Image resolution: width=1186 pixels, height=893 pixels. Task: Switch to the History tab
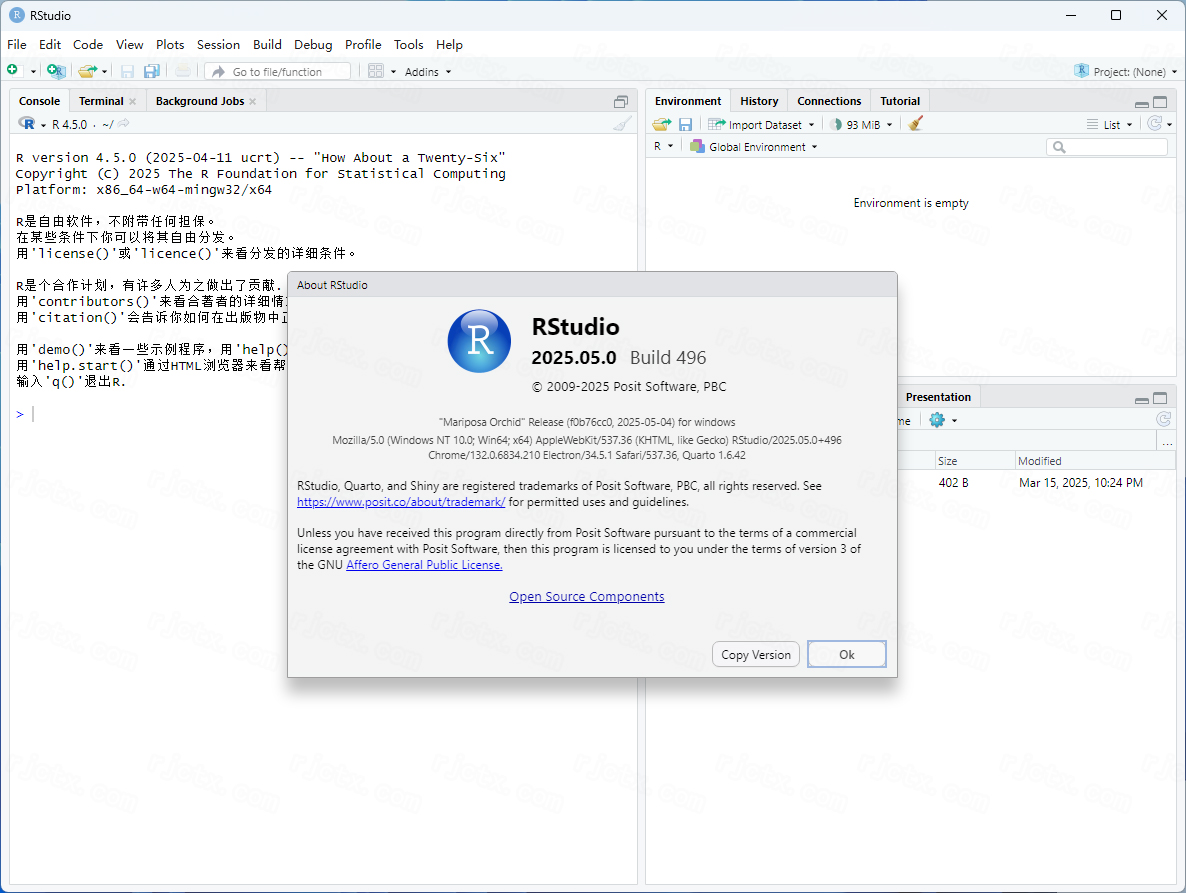[759, 101]
